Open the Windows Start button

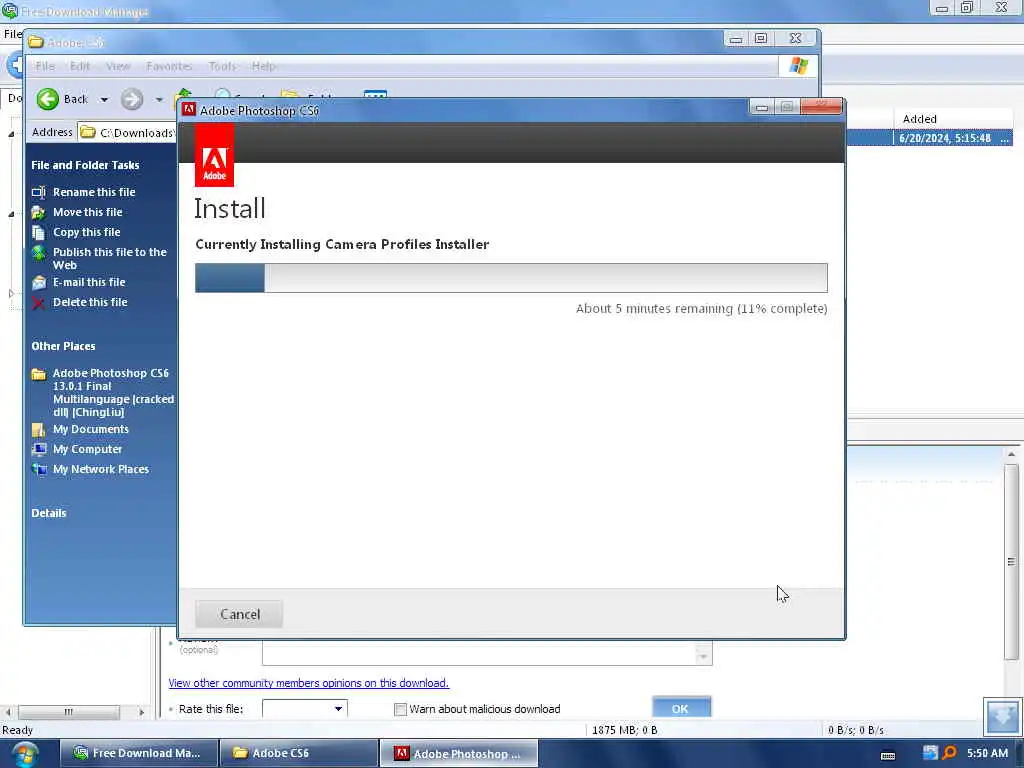click(x=24, y=754)
